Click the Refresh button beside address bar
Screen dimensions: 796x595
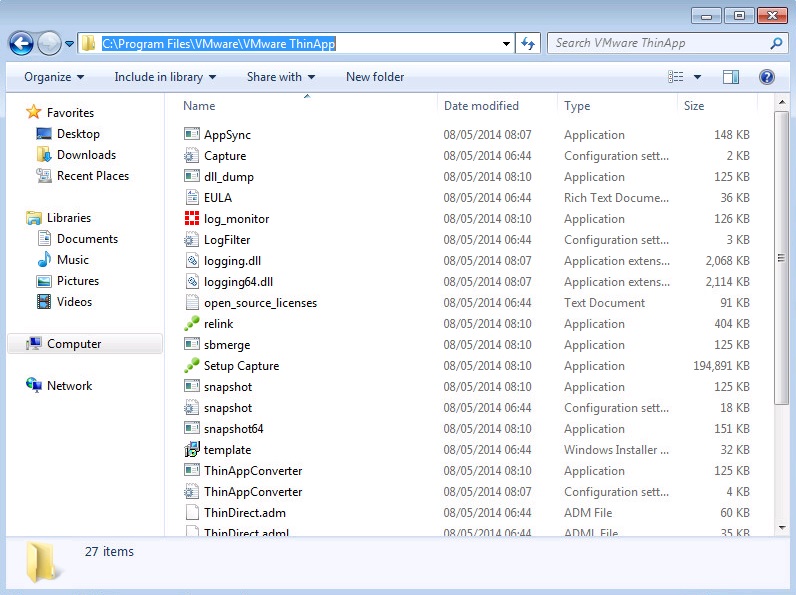[528, 44]
